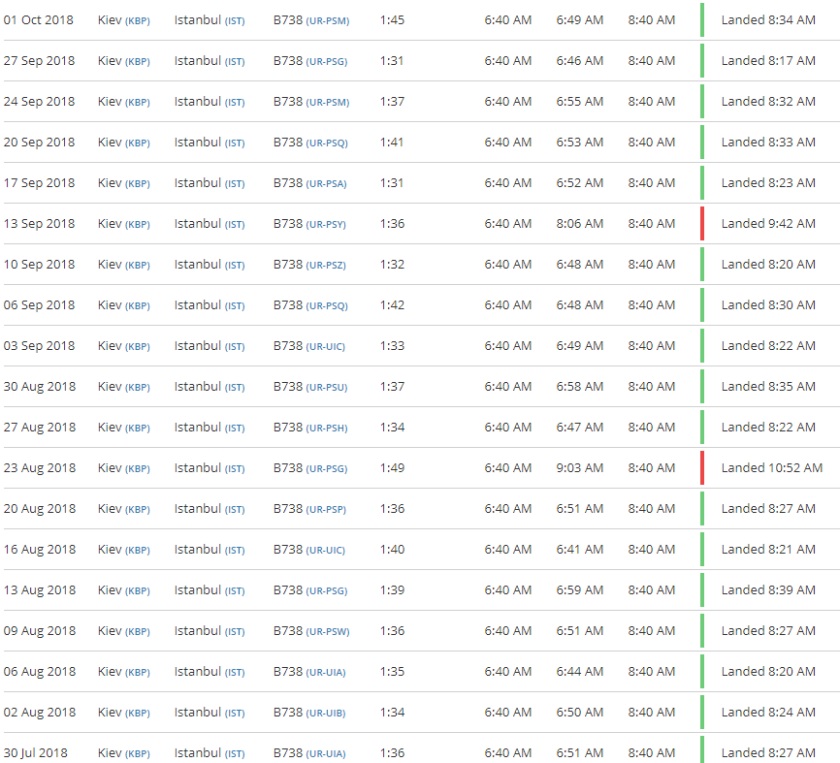Click the 8:06 AM actual departure time
The image size is (840, 763).
point(579,224)
